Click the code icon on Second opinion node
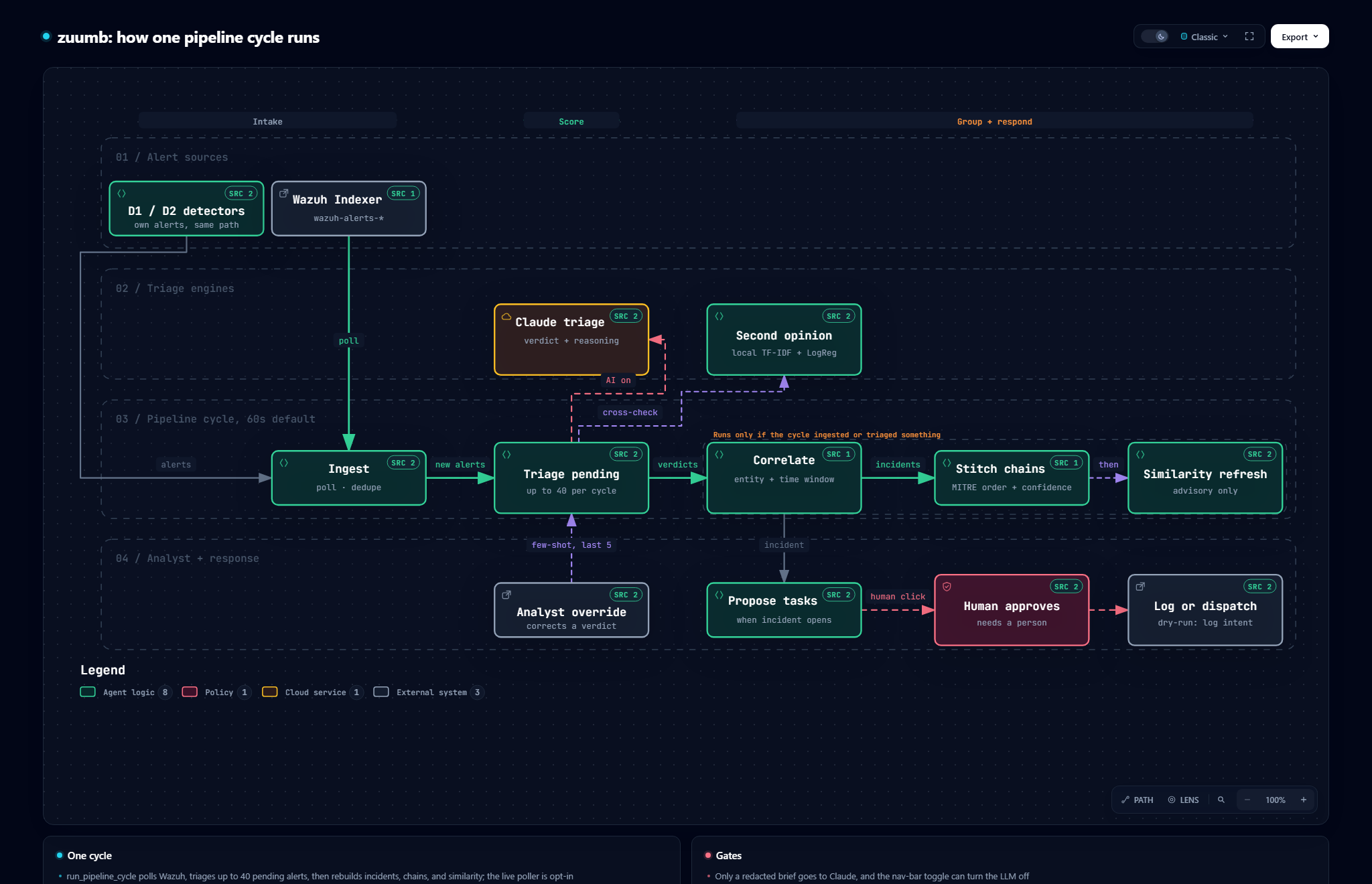Viewport: 1372px width, 884px height. click(719, 316)
